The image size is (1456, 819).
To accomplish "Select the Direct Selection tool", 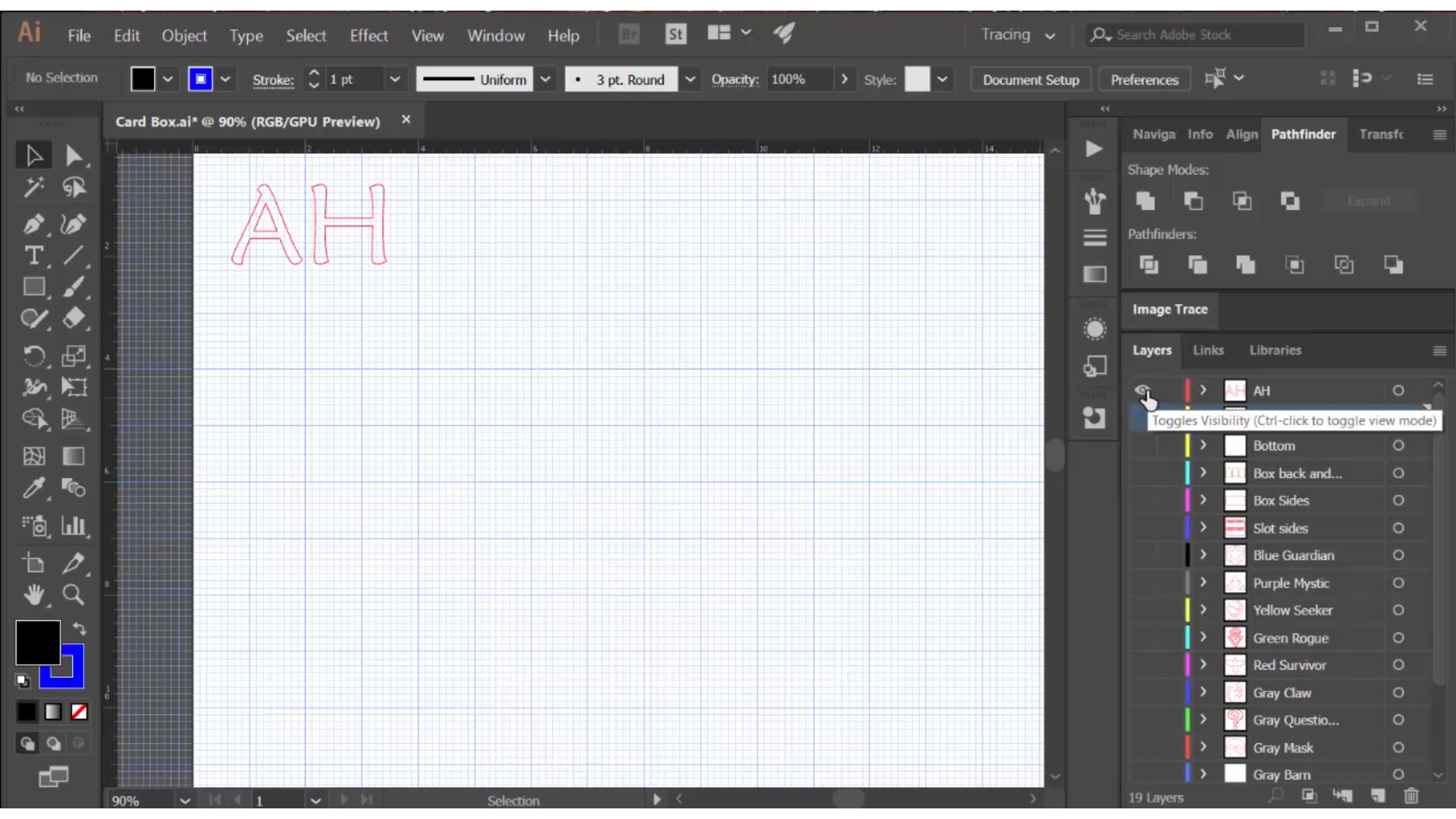I will point(74,155).
